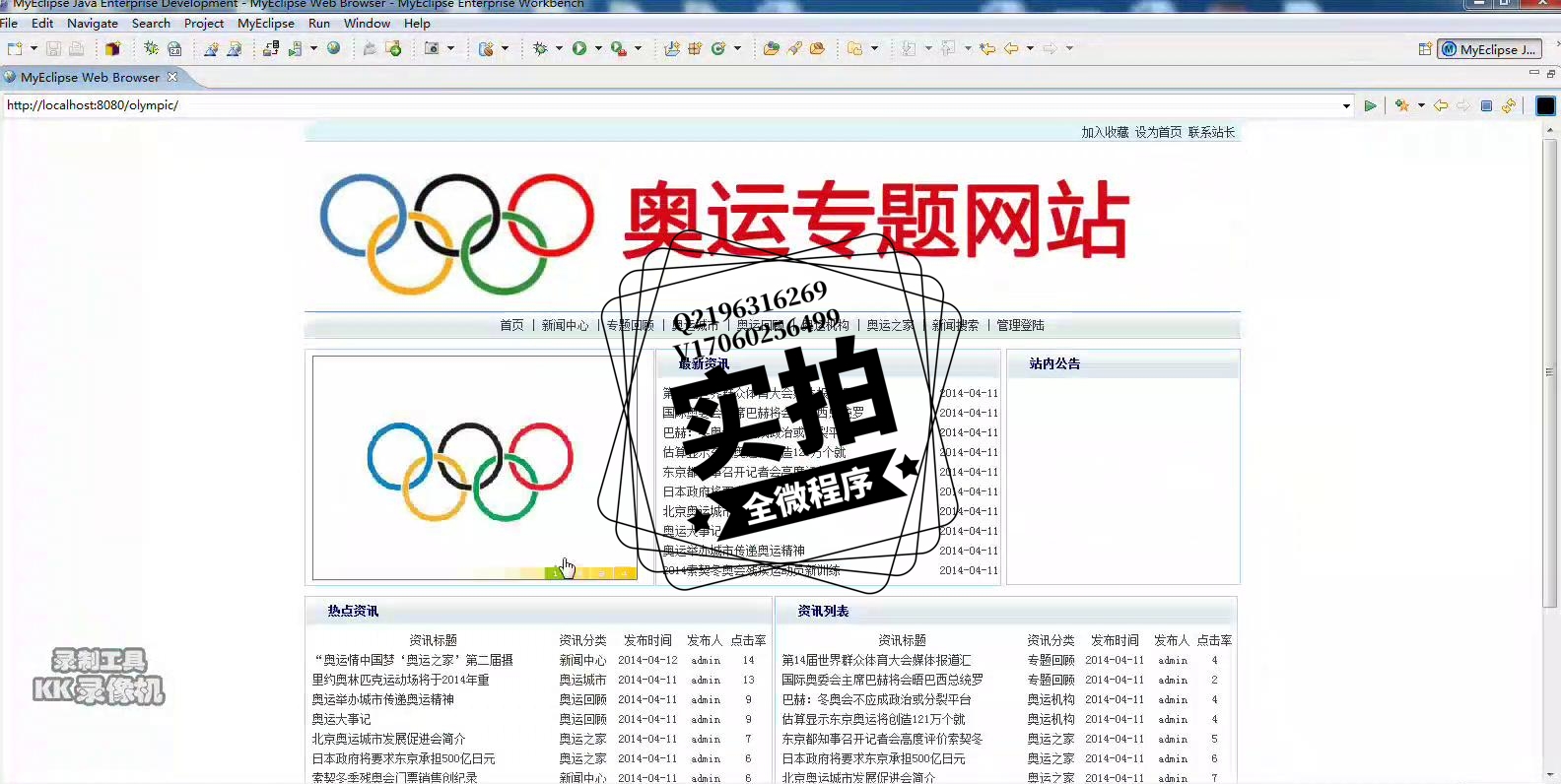Click the Open Type folder icon

(x=771, y=48)
